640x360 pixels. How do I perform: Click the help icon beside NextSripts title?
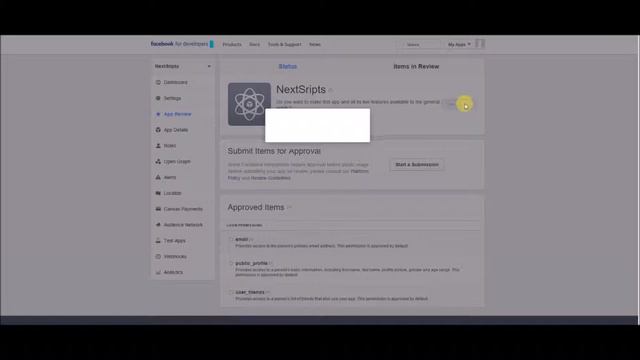[x=331, y=90]
